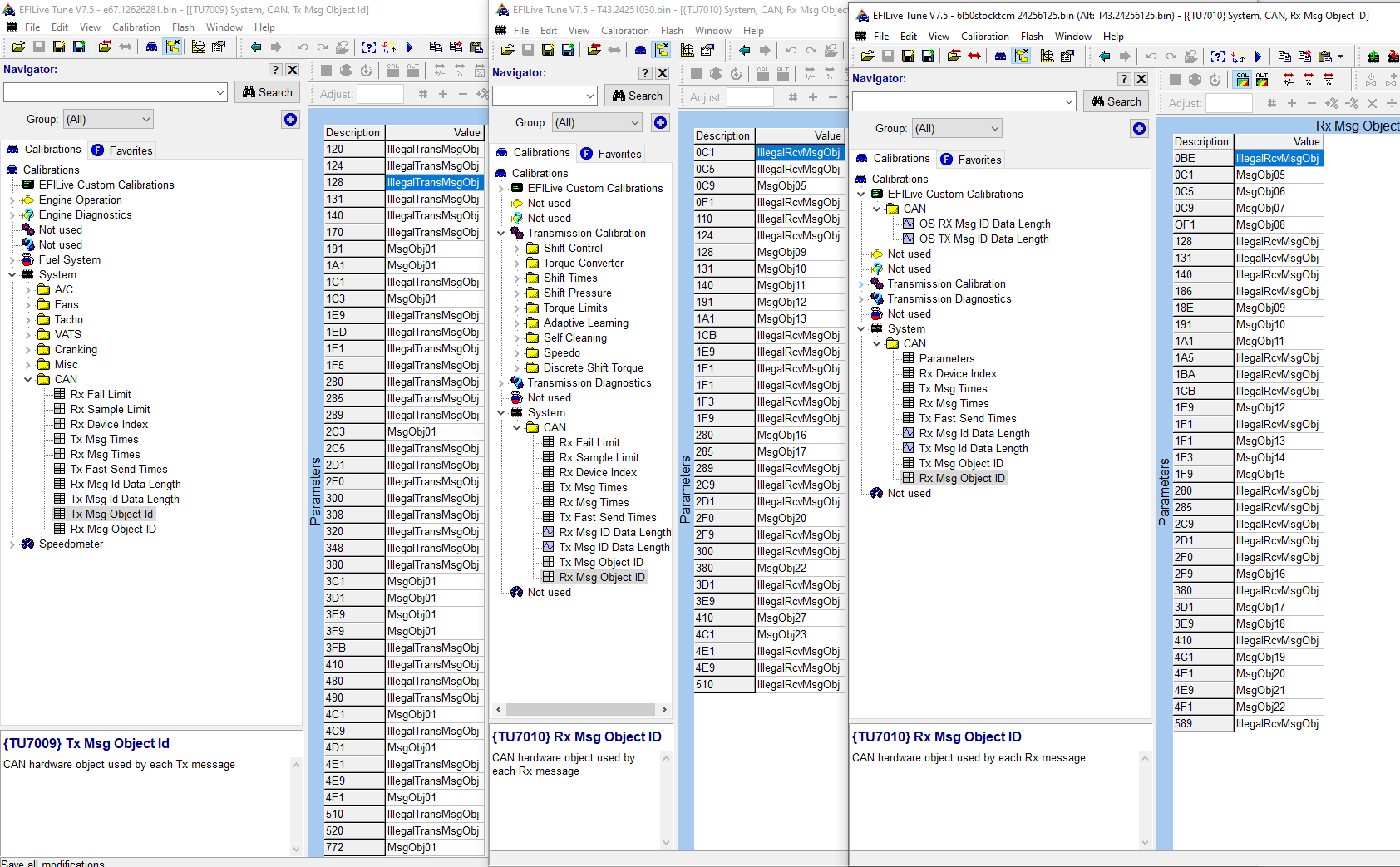Viewport: 1400px width, 867px height.
Task: Click Save As icon in e67 window toolbar
Action: coord(59,47)
